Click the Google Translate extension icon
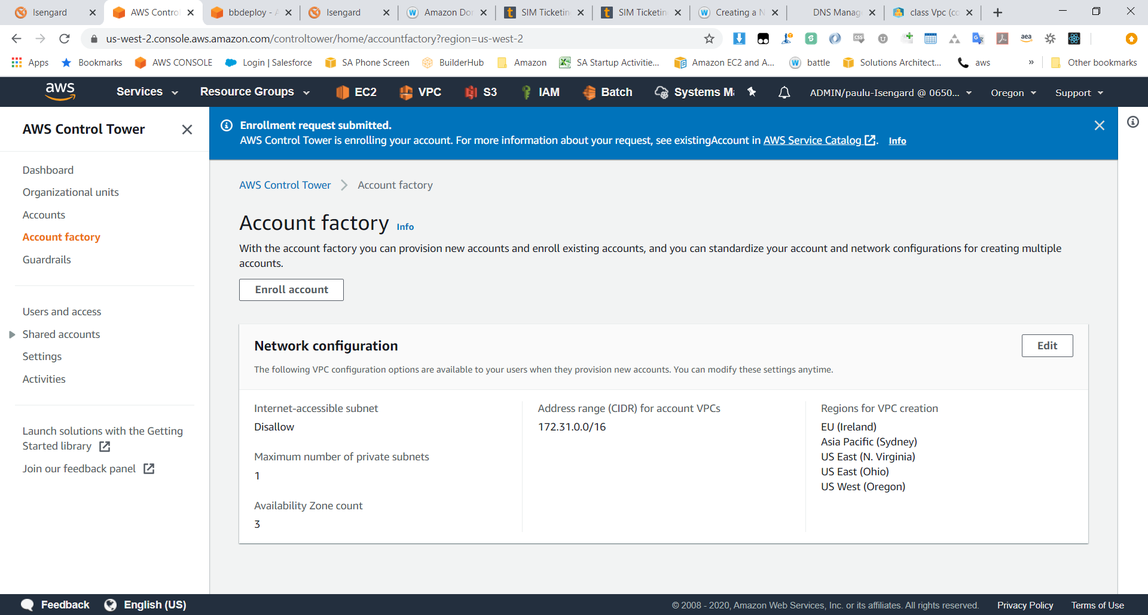This screenshot has height=615, width=1148. (978, 39)
